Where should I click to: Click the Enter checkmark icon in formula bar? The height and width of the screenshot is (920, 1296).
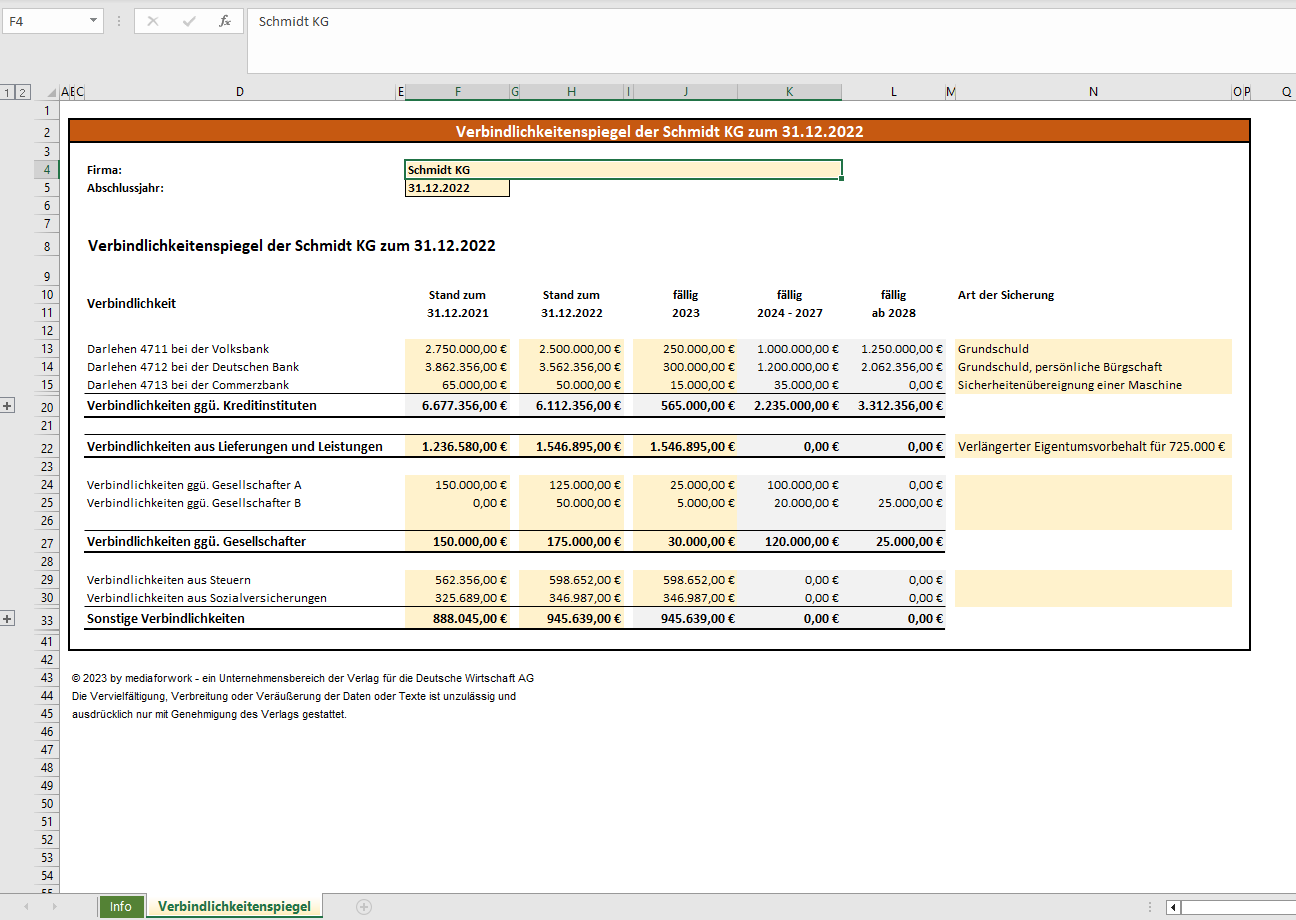[189, 21]
